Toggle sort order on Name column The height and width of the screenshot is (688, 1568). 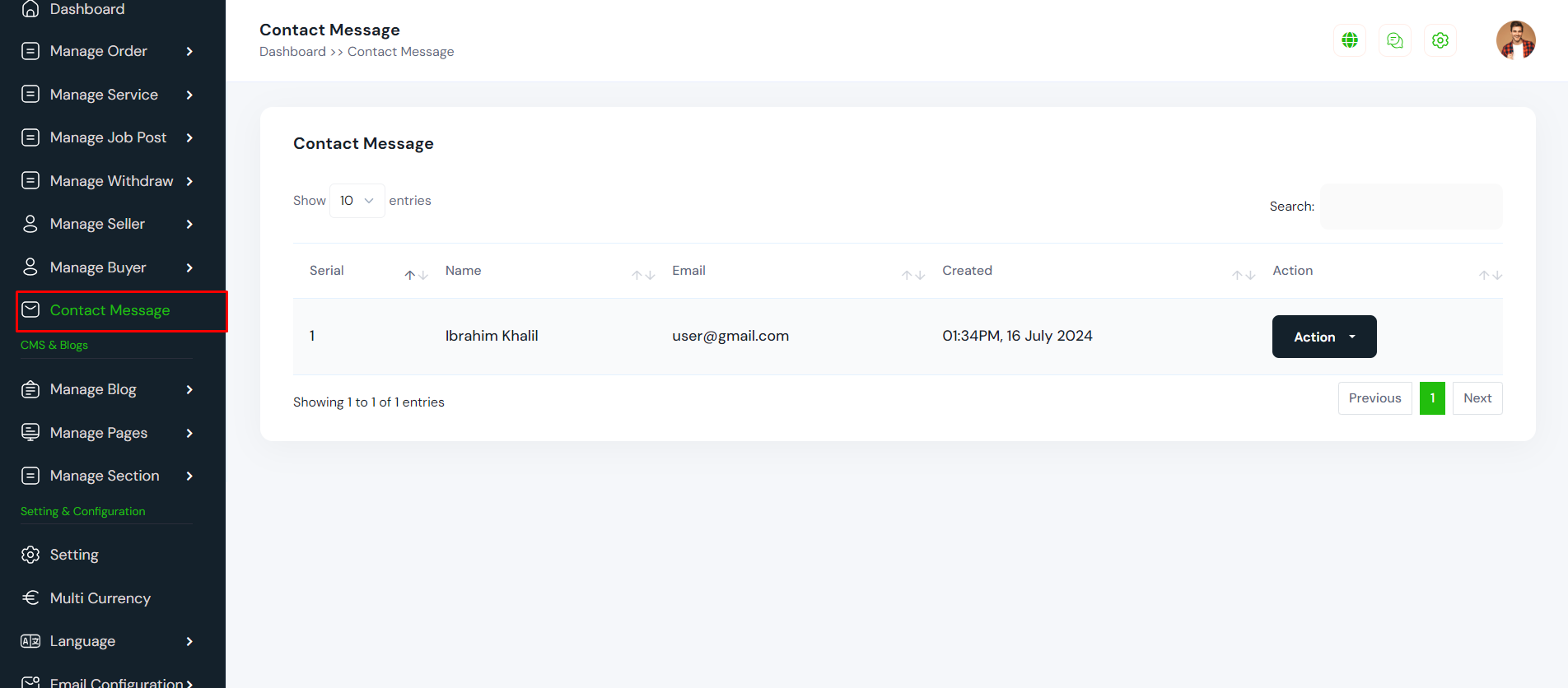coord(643,275)
